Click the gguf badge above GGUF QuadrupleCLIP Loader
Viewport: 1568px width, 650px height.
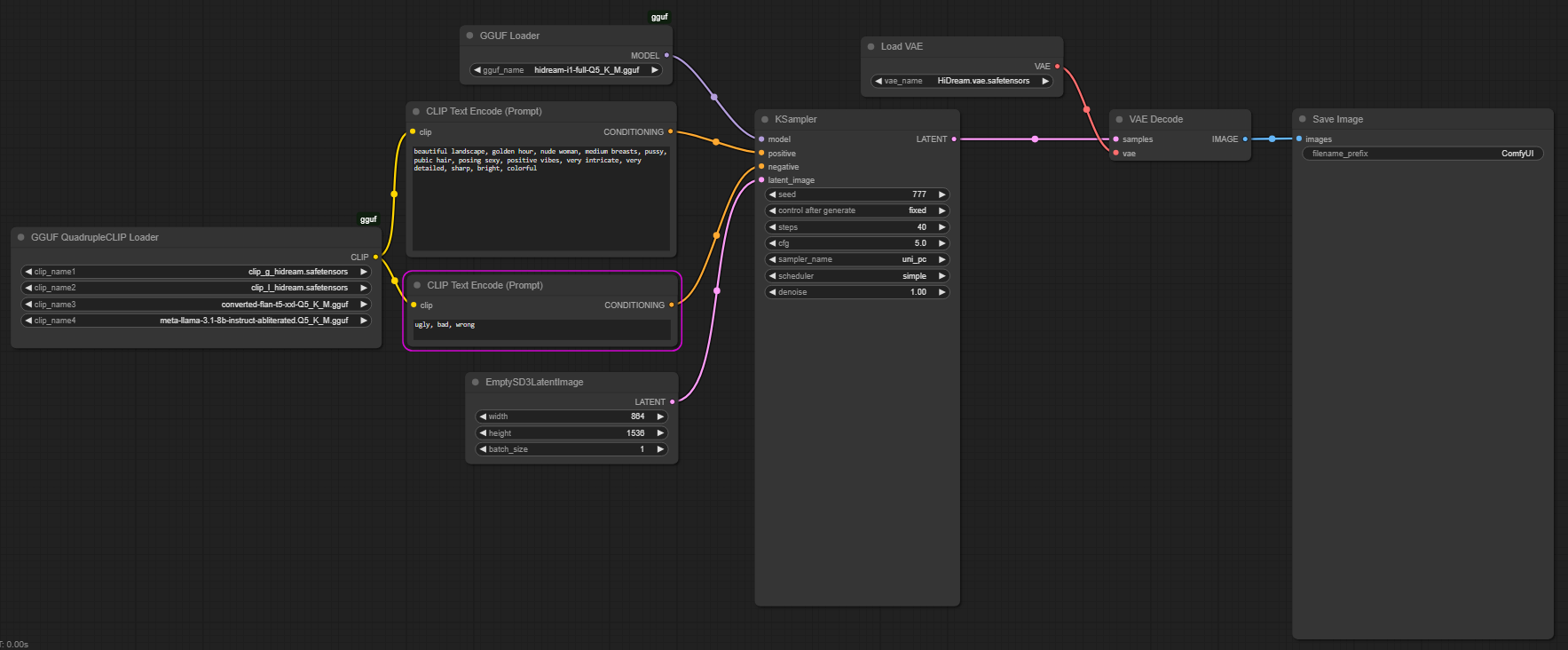368,219
